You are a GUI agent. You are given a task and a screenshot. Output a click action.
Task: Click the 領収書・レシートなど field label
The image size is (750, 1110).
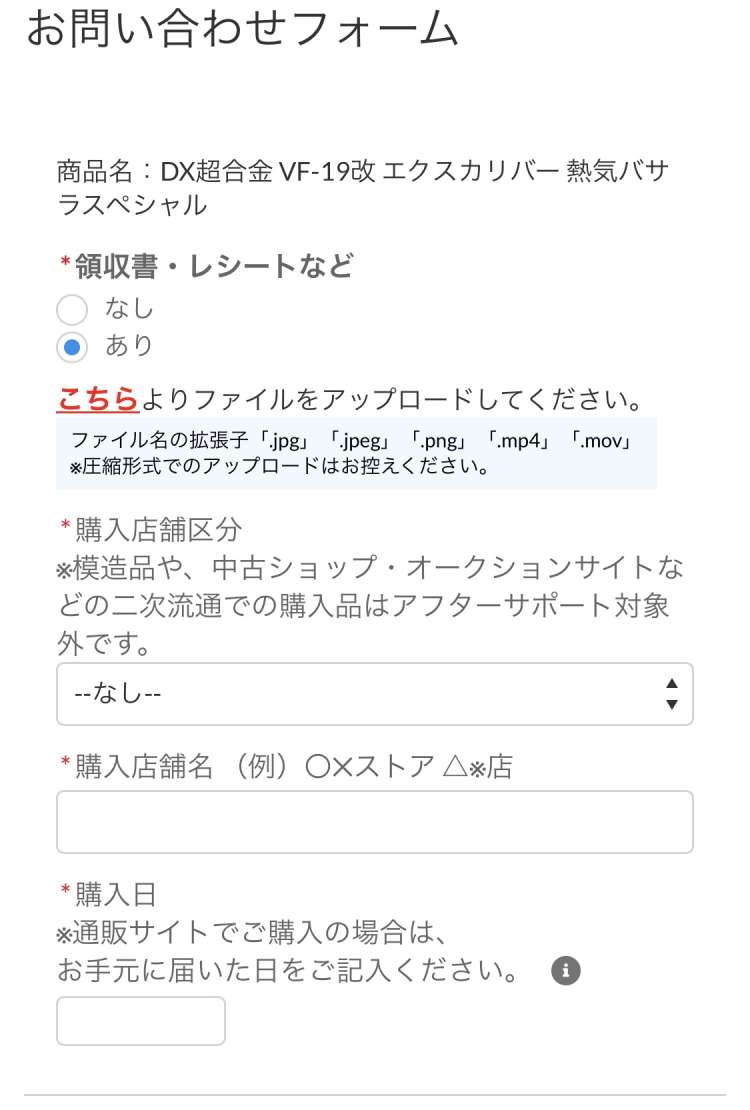[213, 266]
